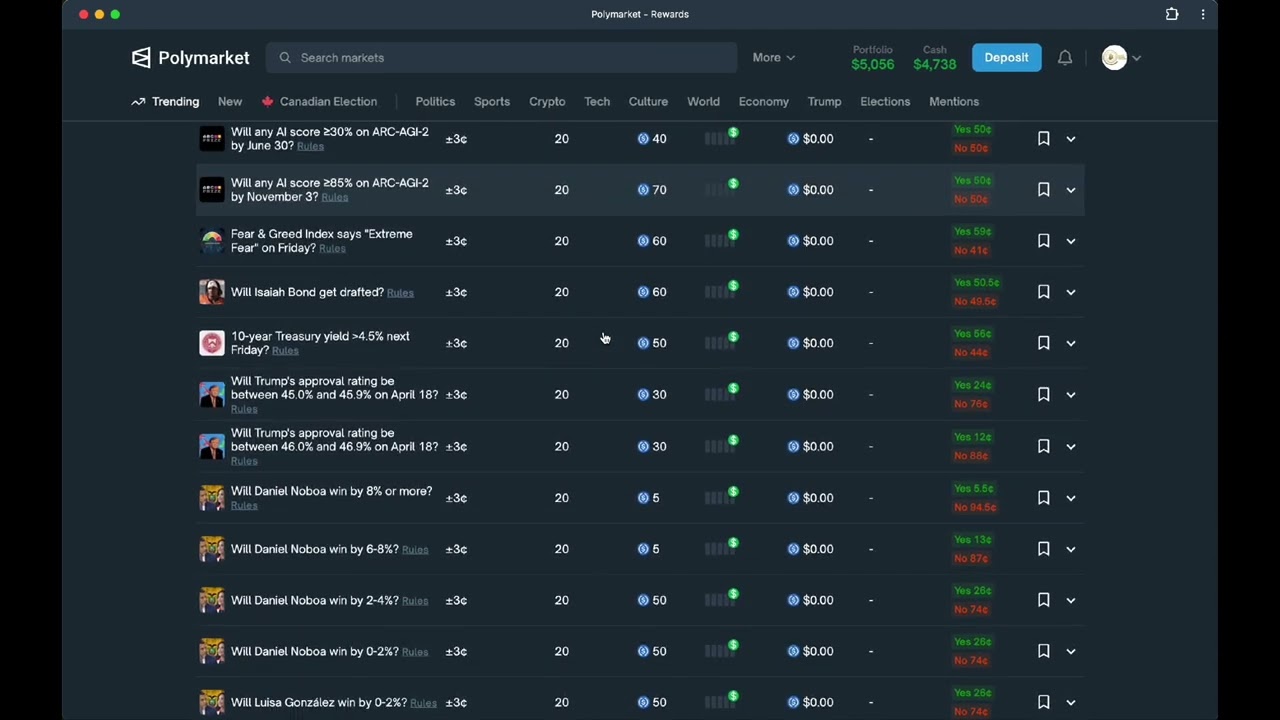Bookmark the Fear & Greed Index market

1043,241
